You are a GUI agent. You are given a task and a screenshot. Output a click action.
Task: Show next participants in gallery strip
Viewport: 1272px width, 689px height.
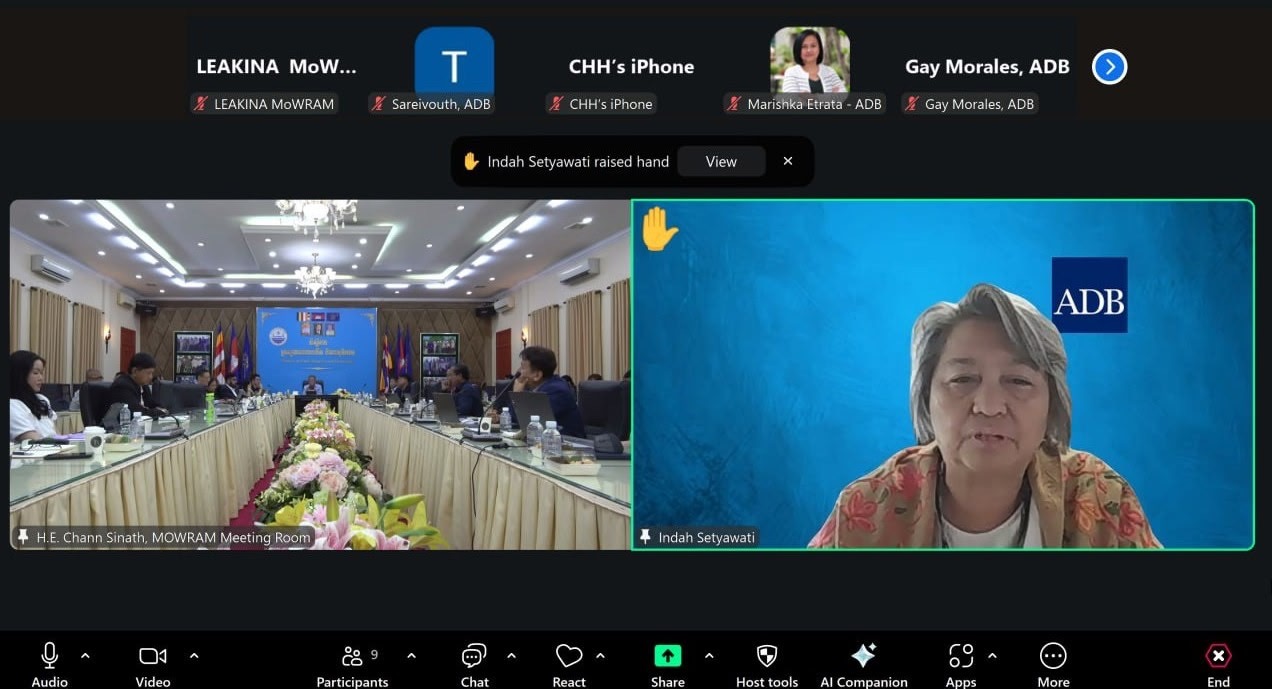1109,67
